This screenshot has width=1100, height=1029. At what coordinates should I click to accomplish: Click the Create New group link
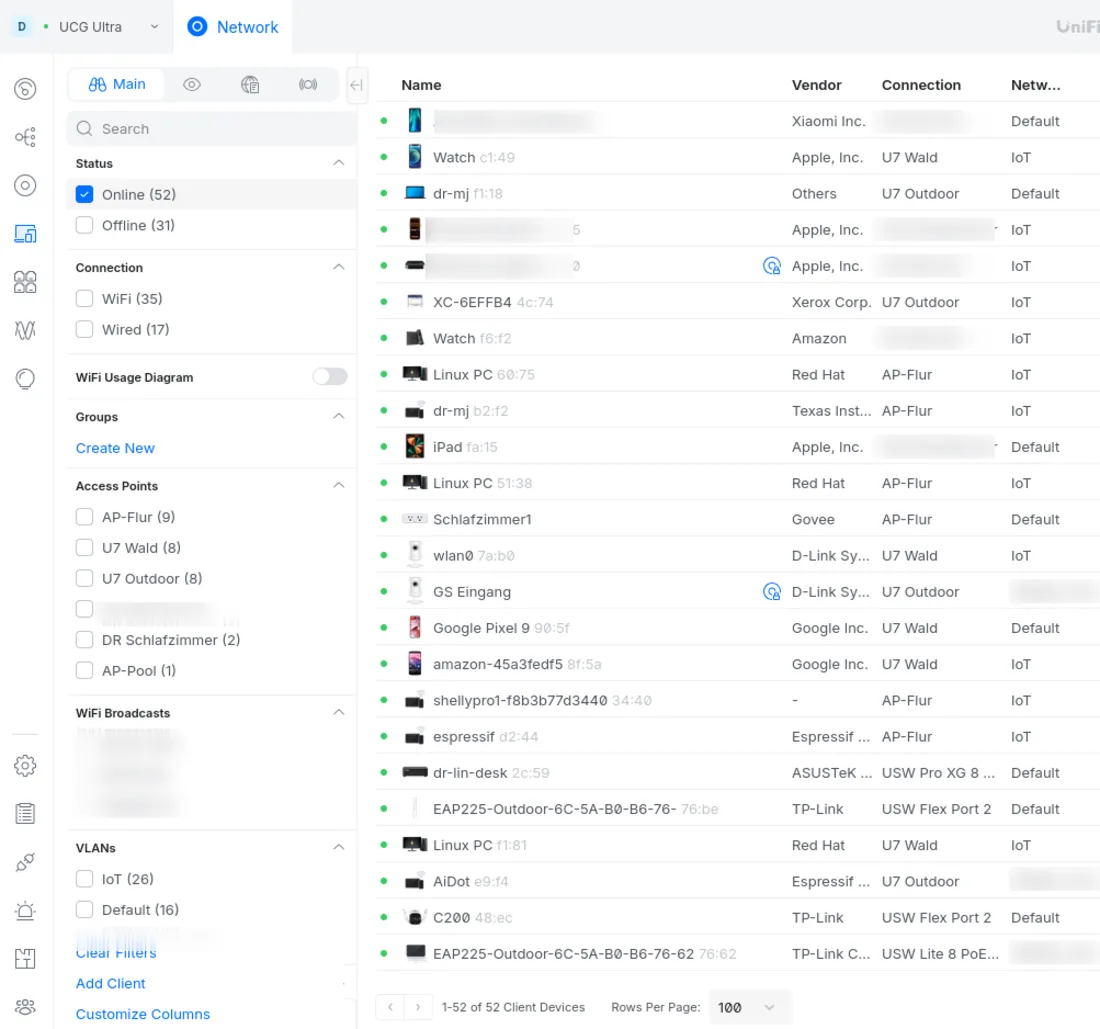coord(115,448)
